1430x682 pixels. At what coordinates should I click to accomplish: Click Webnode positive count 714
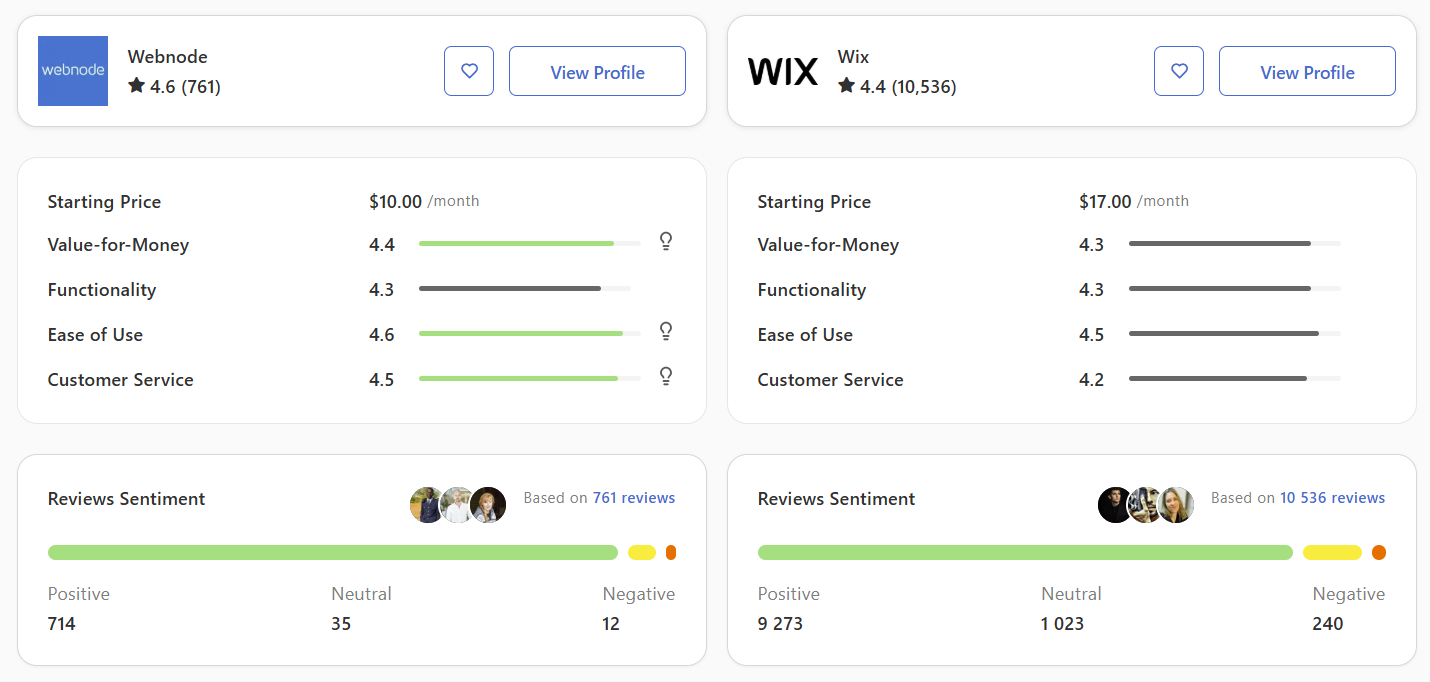(x=62, y=624)
